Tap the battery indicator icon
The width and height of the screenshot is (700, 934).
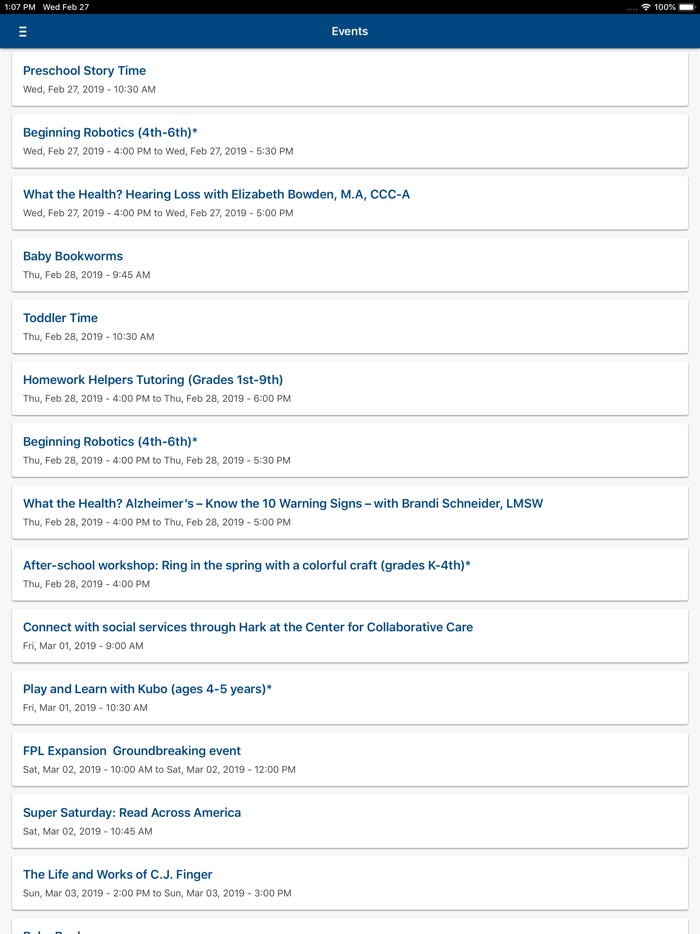click(686, 7)
